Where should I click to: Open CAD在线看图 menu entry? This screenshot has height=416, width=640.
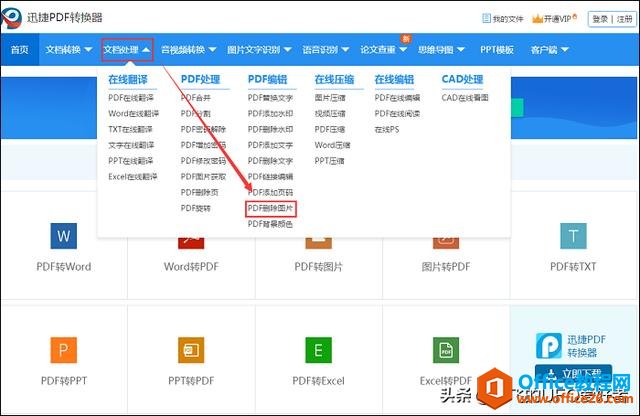(x=465, y=98)
